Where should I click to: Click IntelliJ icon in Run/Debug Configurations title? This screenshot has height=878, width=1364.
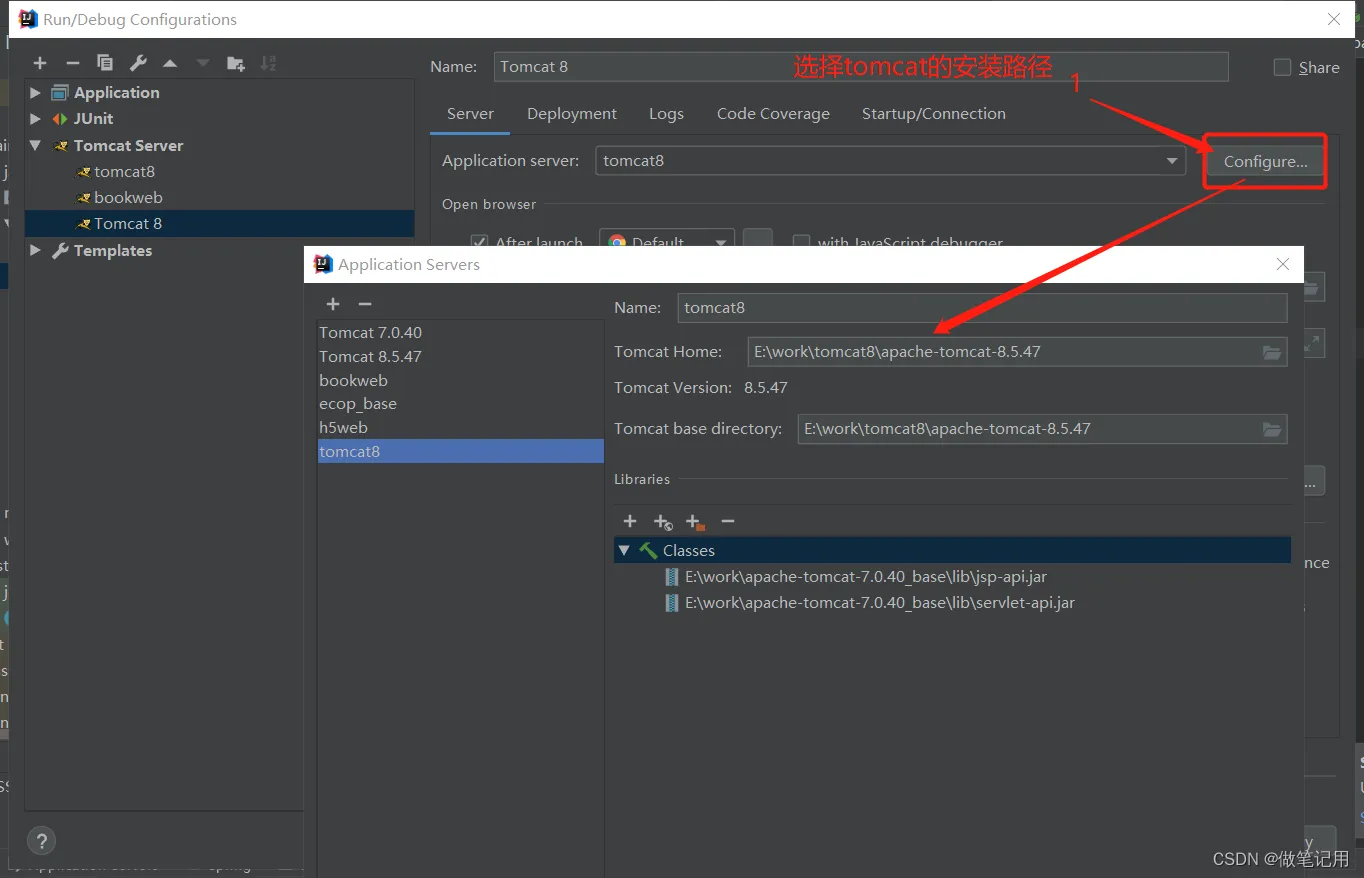click(x=28, y=19)
